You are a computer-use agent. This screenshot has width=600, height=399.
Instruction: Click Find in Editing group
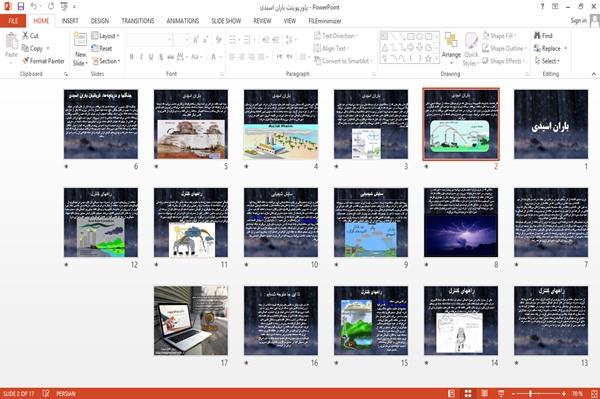coord(543,36)
